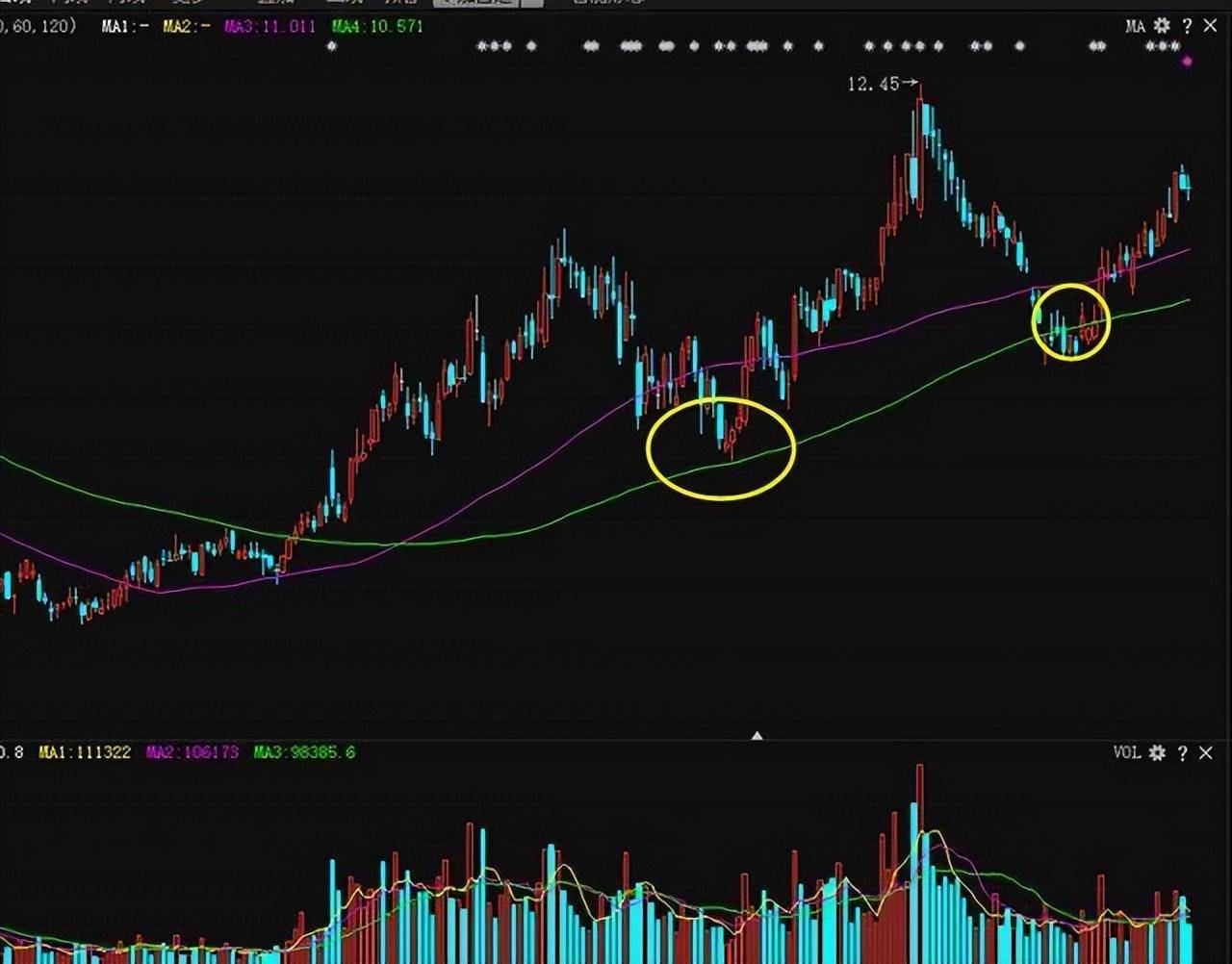
Task: Click inside the large yellow circle annotation
Action: pyautogui.click(x=721, y=448)
